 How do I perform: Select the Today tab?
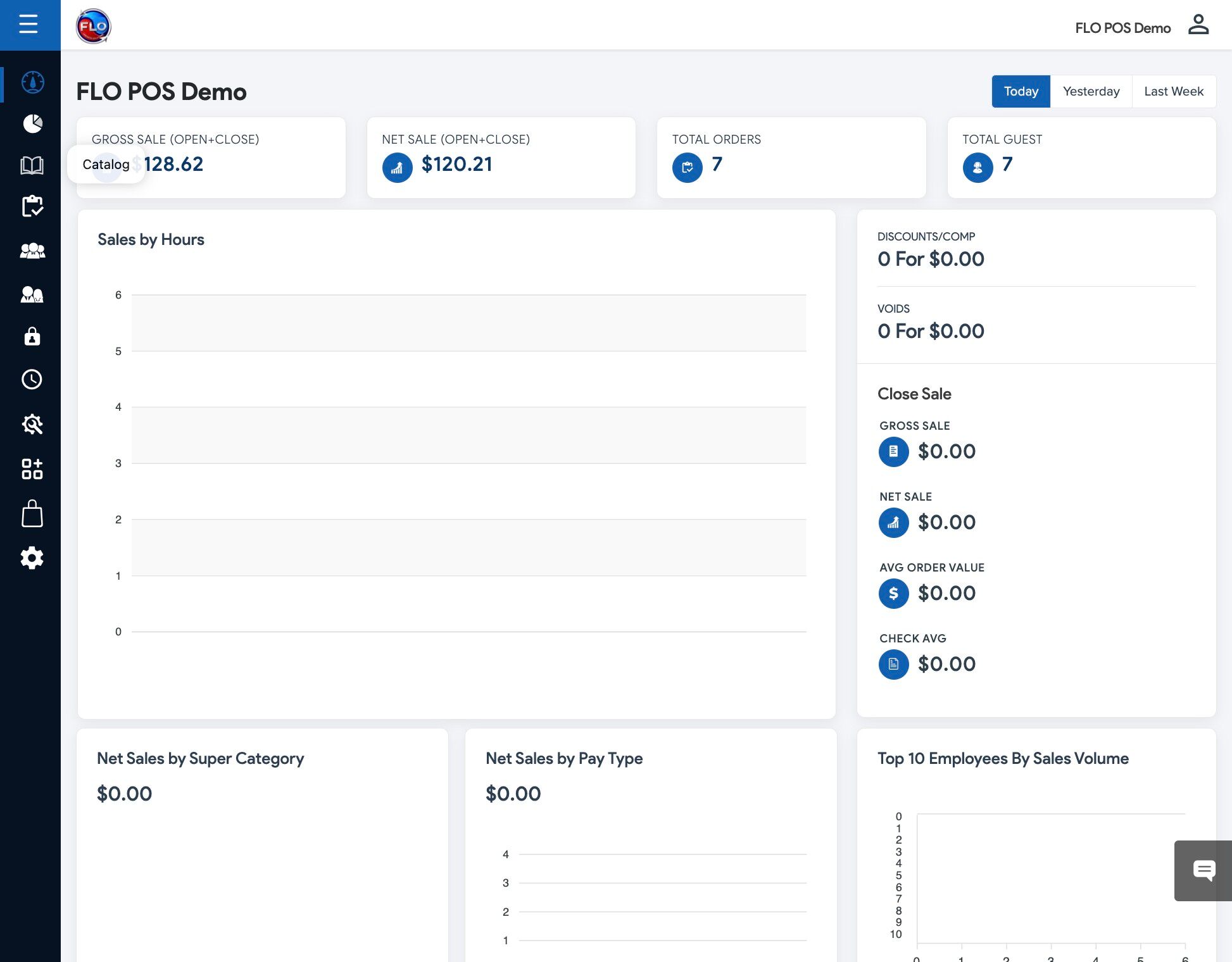click(1021, 91)
